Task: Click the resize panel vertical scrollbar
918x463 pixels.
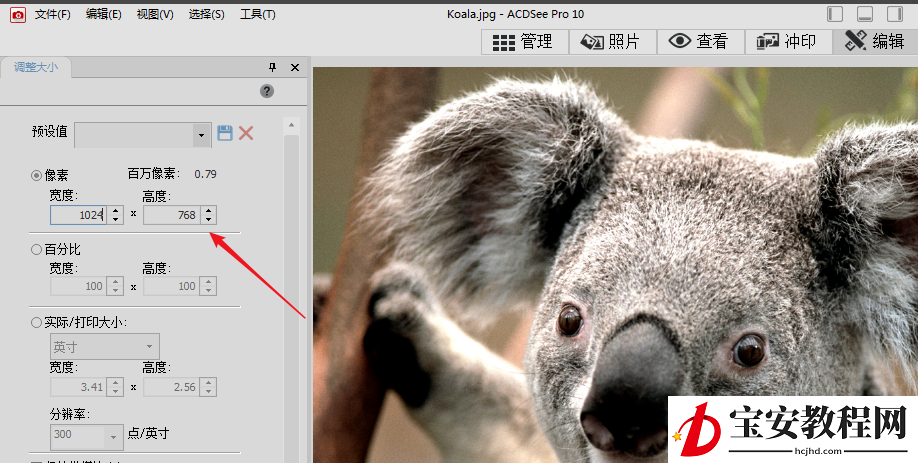Action: click(x=291, y=299)
